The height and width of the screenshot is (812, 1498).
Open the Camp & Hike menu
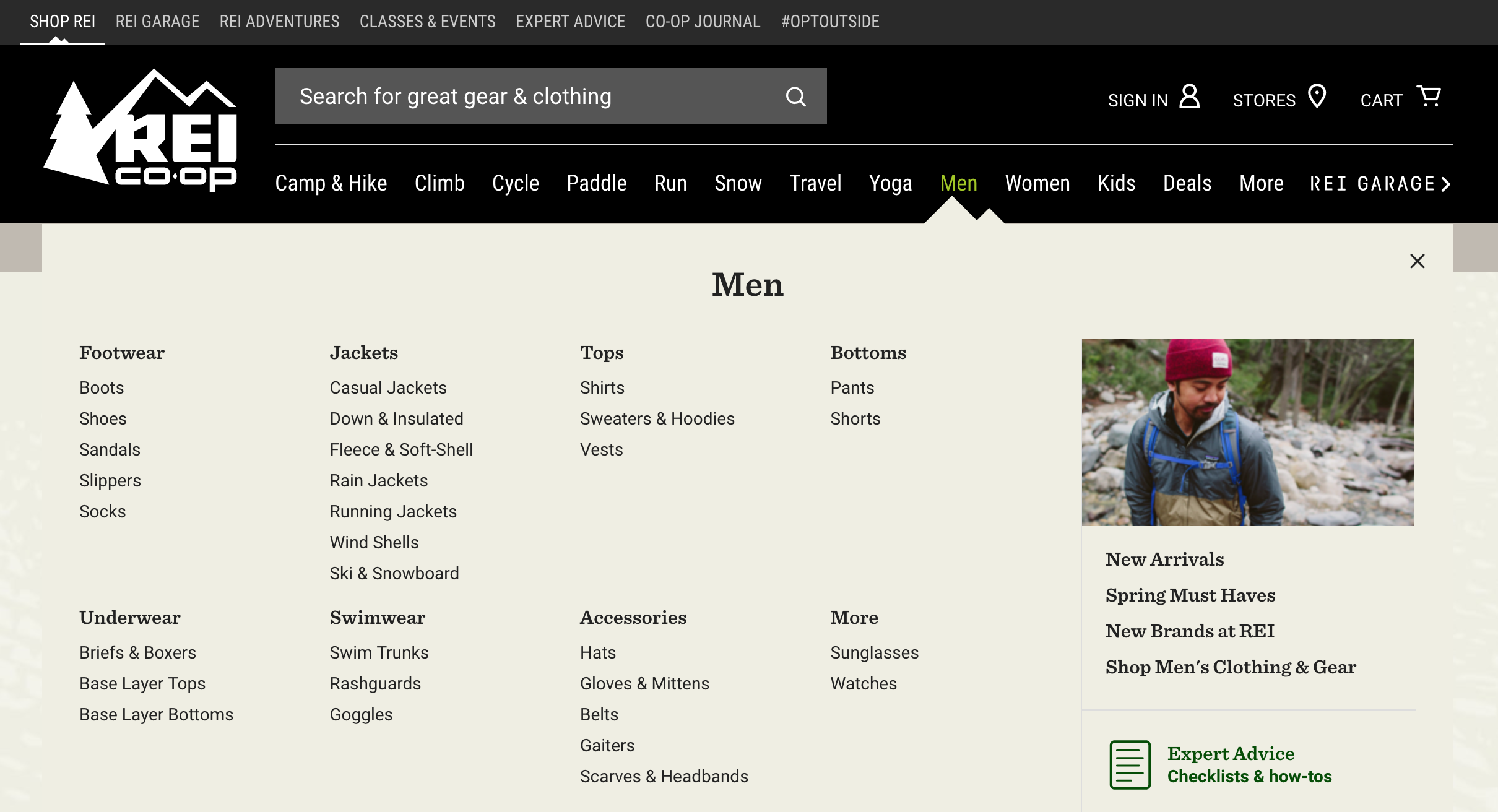click(x=331, y=183)
